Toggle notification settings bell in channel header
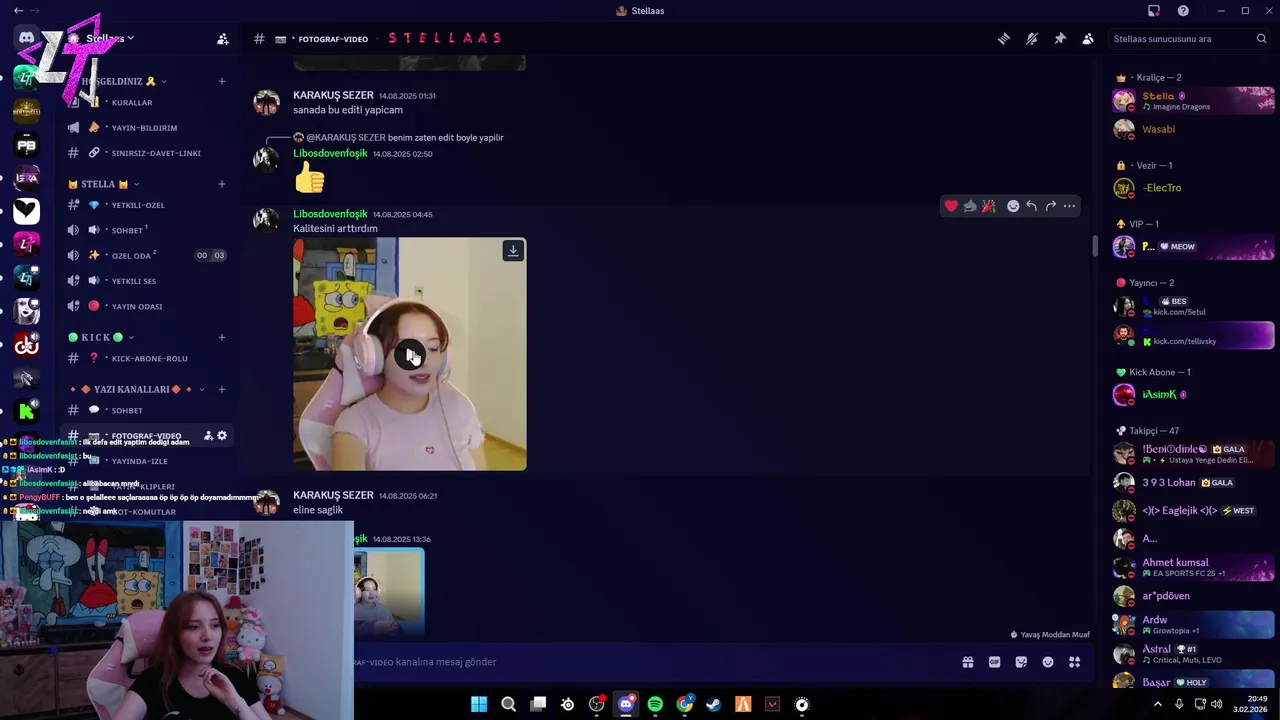This screenshot has width=1280, height=720. coord(1032,39)
